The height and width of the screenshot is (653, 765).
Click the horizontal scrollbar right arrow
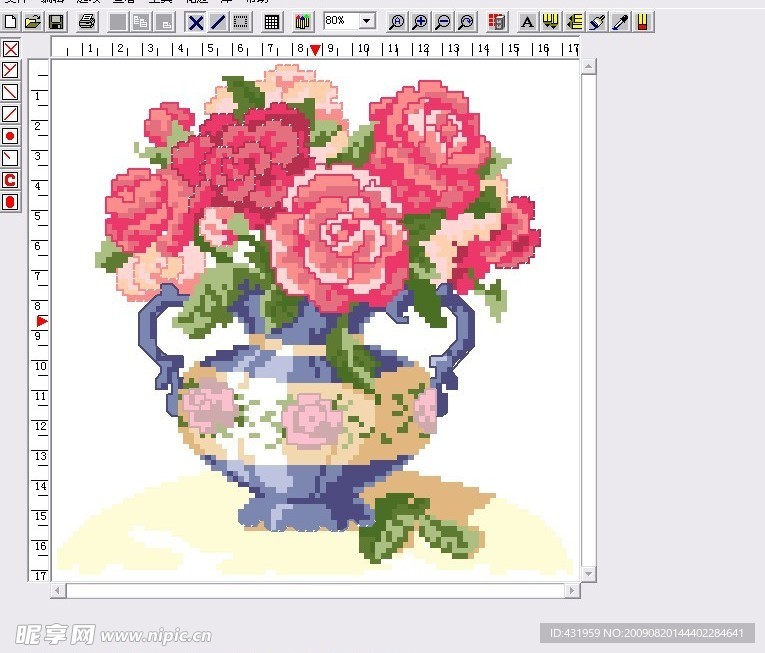coord(572,591)
